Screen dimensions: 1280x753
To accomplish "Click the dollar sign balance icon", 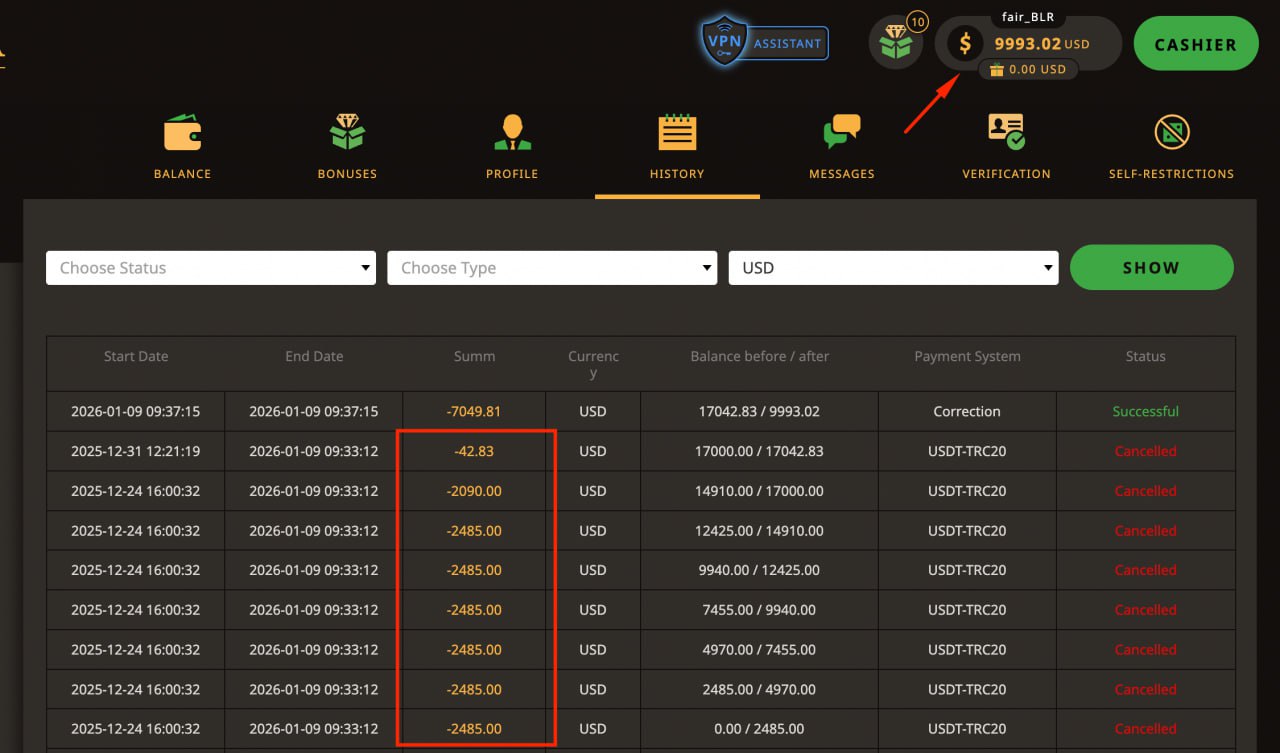I will pos(965,44).
